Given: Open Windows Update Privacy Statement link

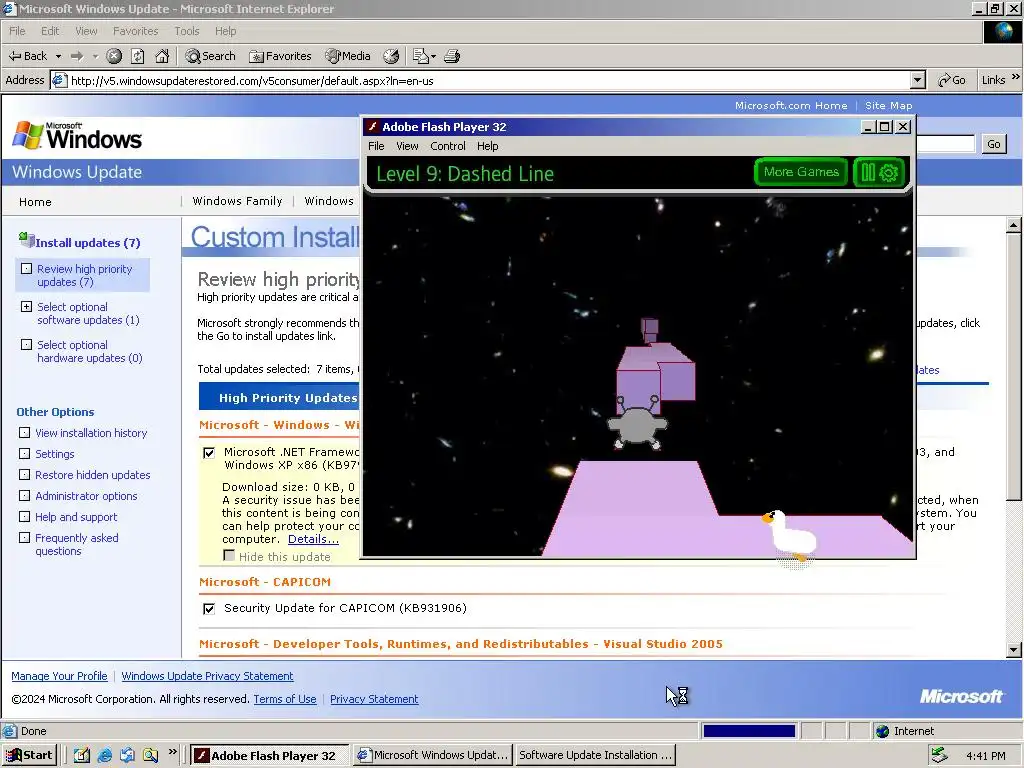Looking at the screenshot, I should pyautogui.click(x=207, y=676).
